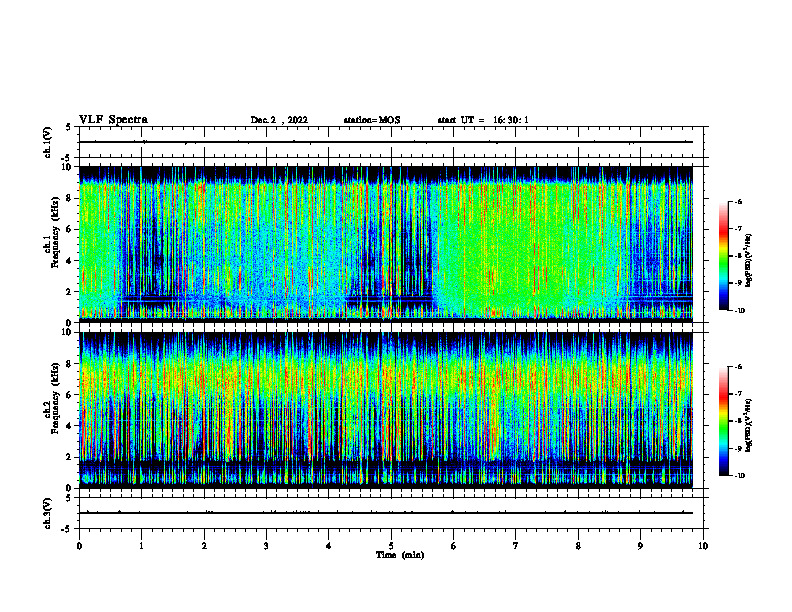Click the 'station=MOS' header label
The width and height of the screenshot is (792, 612).
coord(372,120)
